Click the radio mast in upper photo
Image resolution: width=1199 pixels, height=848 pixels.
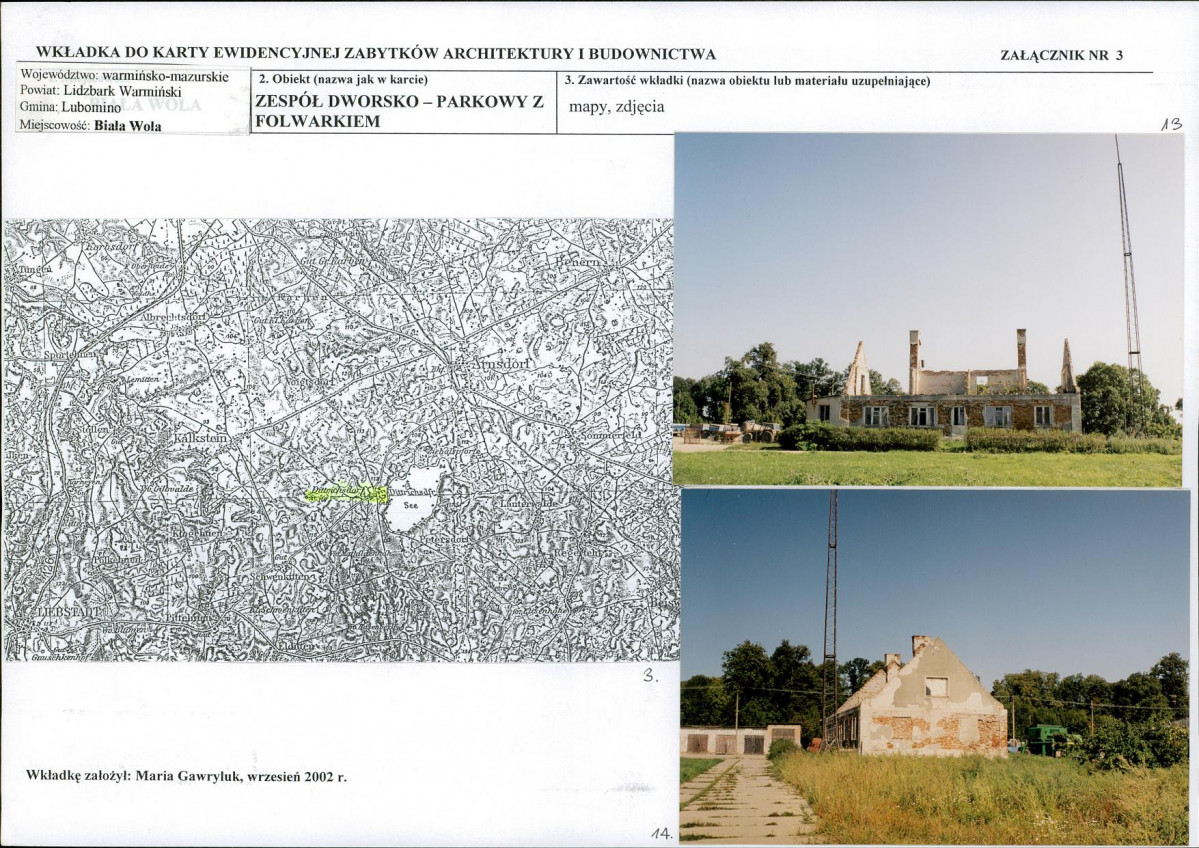click(x=1129, y=283)
